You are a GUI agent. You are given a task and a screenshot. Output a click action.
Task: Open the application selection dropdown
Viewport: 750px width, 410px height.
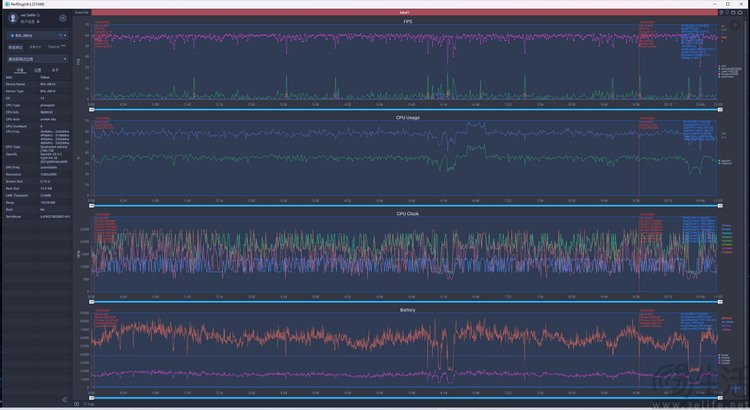pyautogui.click(x=35, y=59)
